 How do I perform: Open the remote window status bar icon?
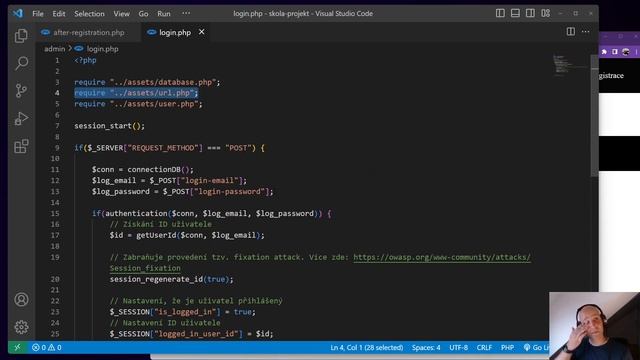click(x=17, y=347)
